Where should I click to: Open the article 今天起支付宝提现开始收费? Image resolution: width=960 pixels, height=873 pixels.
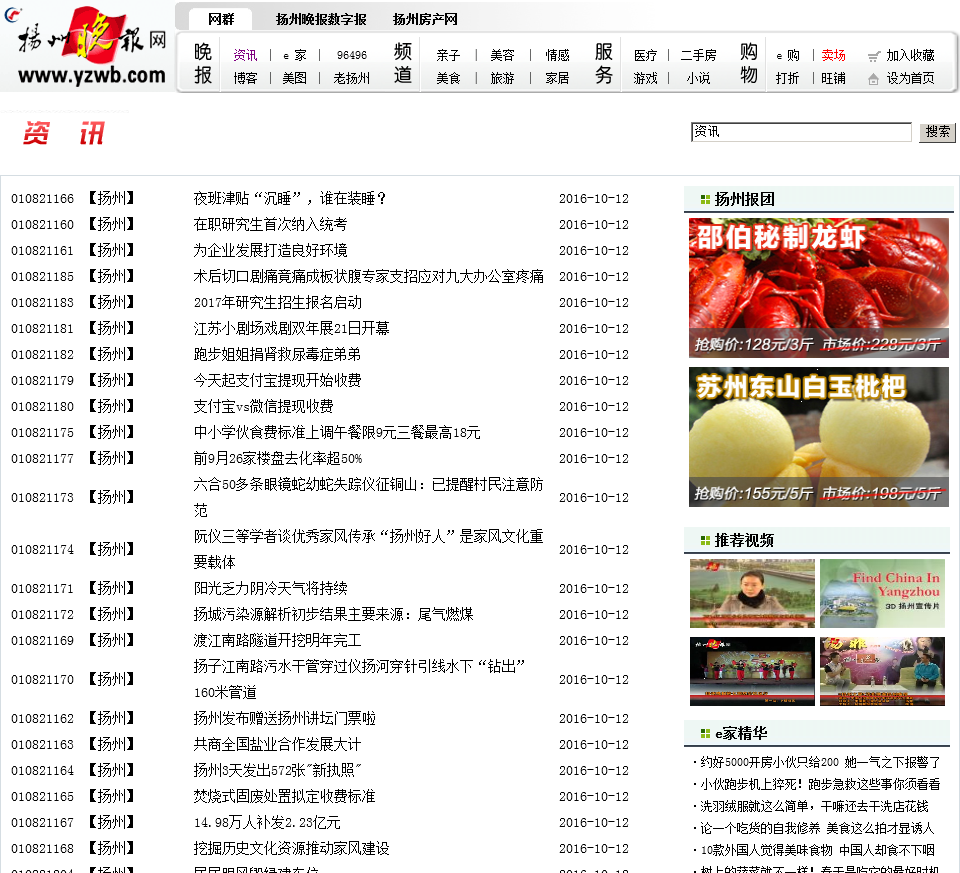277,380
